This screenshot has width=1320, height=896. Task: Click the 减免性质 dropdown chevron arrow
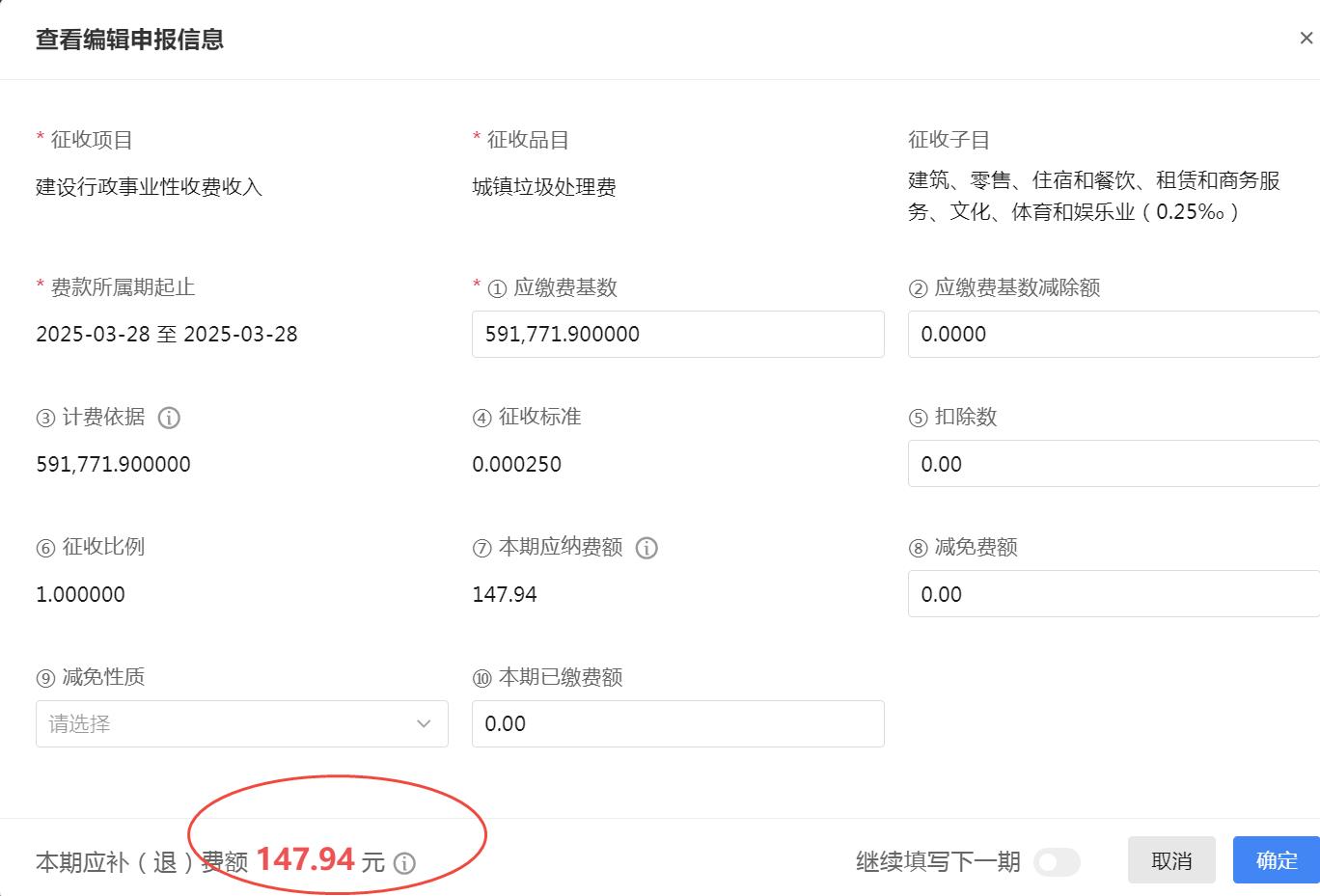tap(424, 723)
